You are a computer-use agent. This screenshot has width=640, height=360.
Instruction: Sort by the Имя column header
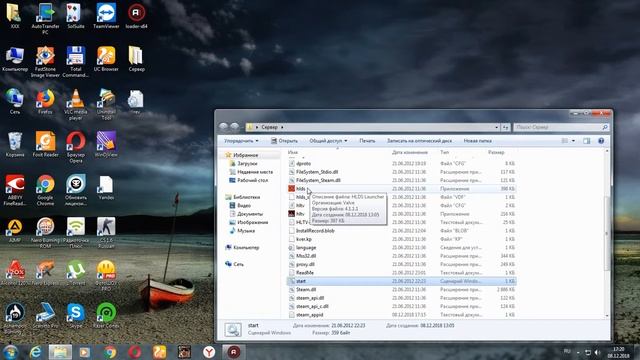coord(293,152)
